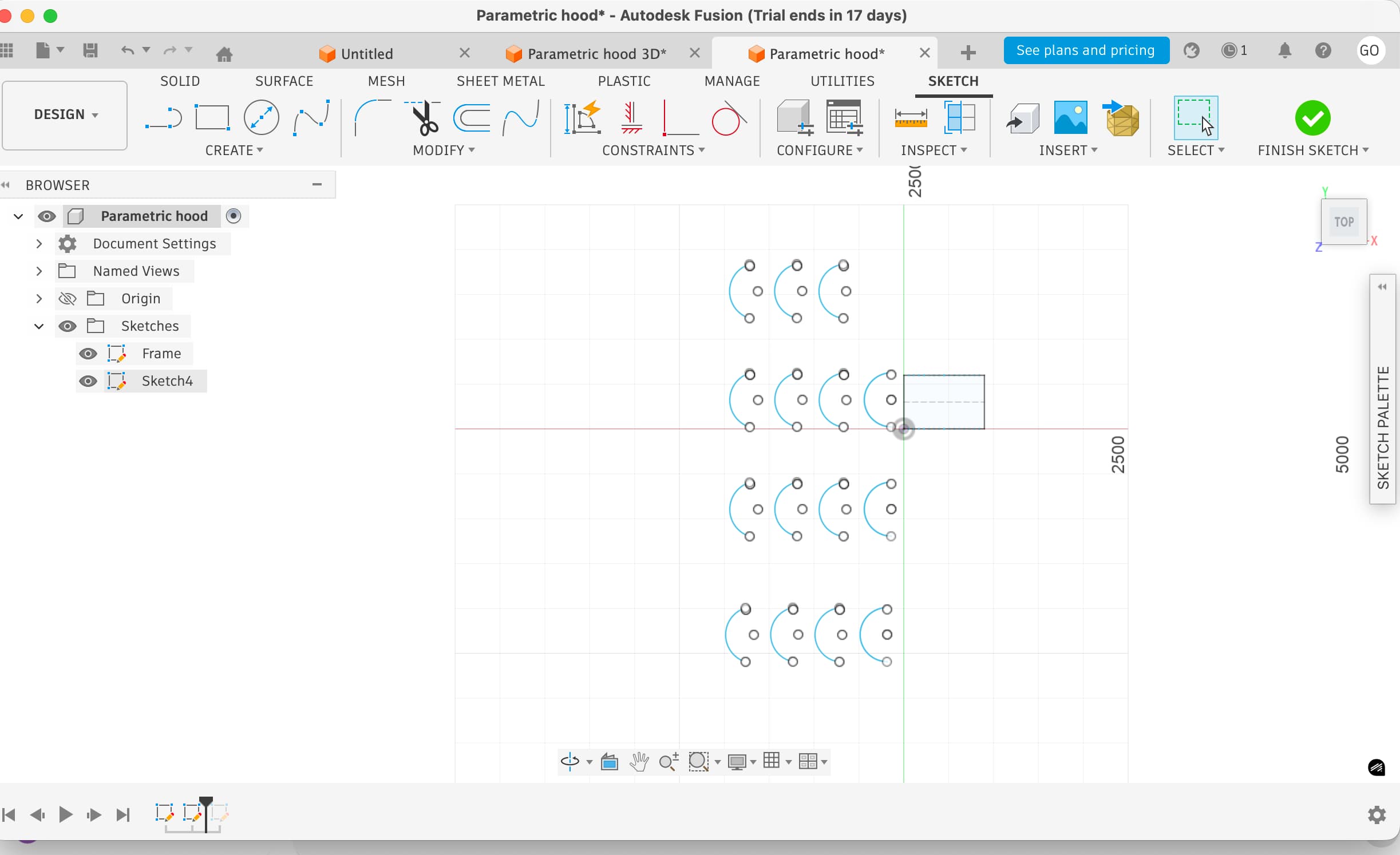The height and width of the screenshot is (855, 1400).
Task: Switch to Parametric hood 3D document tab
Action: coord(596,54)
